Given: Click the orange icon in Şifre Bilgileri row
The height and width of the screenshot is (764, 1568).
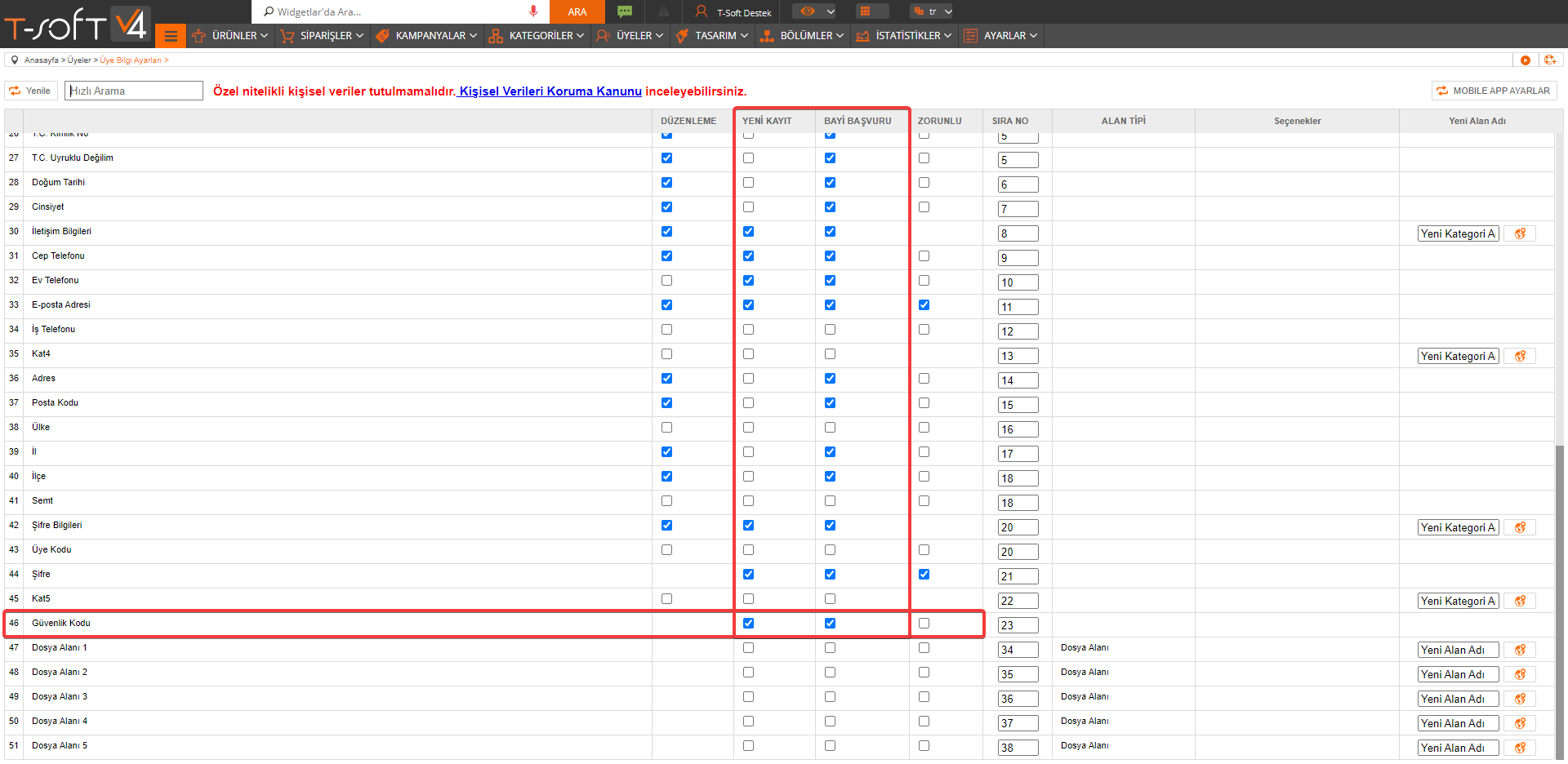Looking at the screenshot, I should point(1520,527).
